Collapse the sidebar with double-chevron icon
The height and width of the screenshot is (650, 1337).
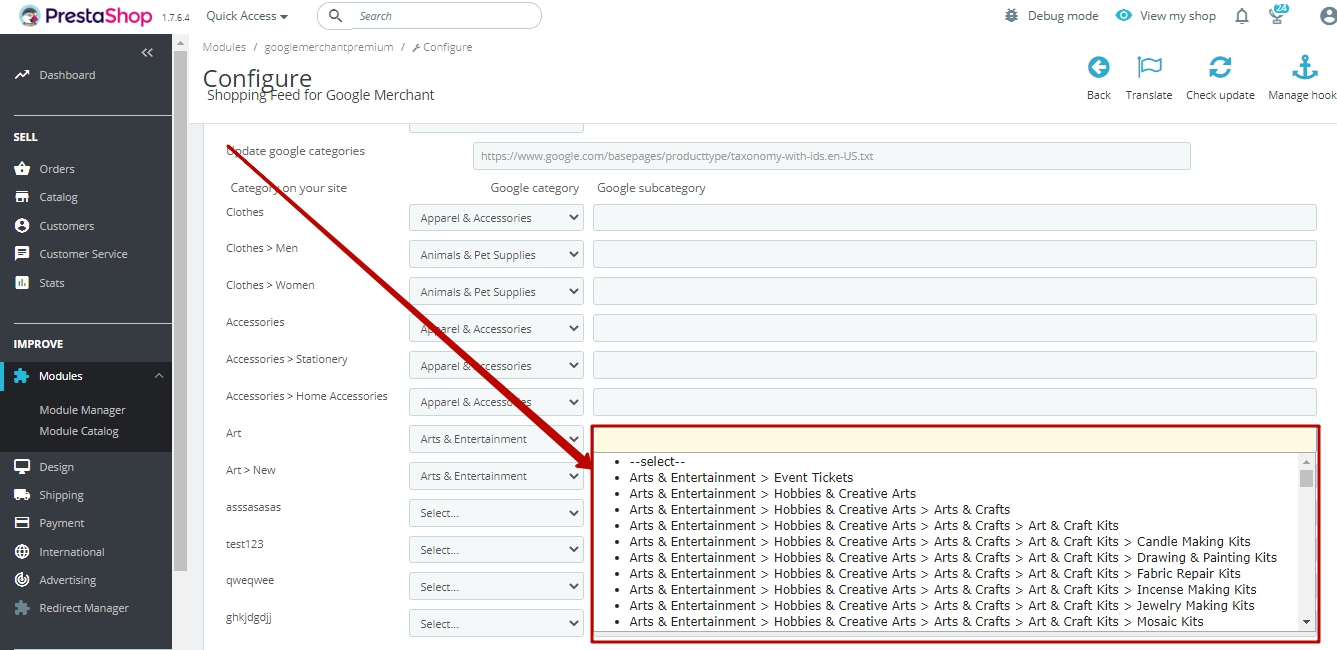click(x=147, y=52)
